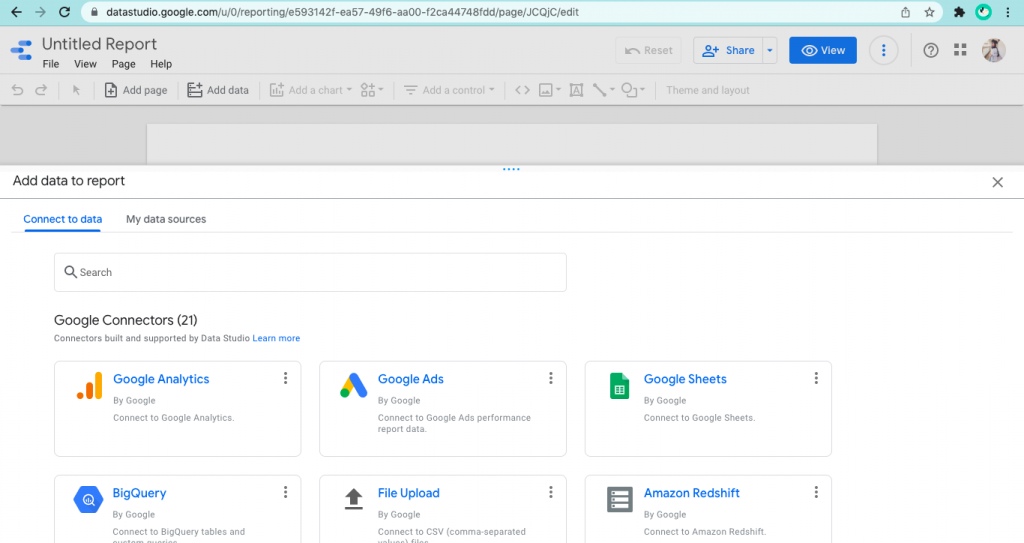This screenshot has height=543, width=1024.
Task: Open the Page menu
Action: [x=123, y=64]
